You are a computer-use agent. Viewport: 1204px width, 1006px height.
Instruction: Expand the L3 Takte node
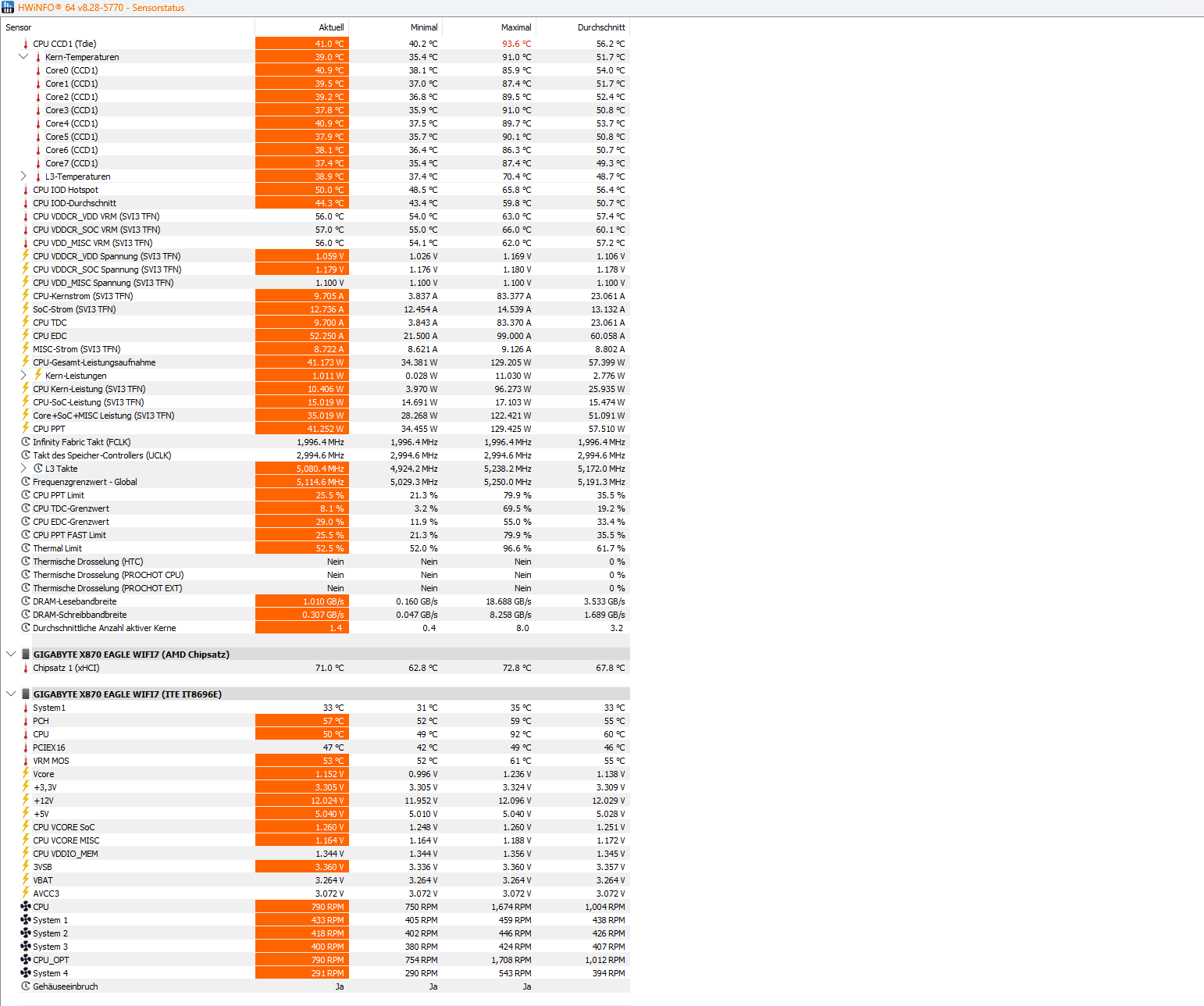23,469
